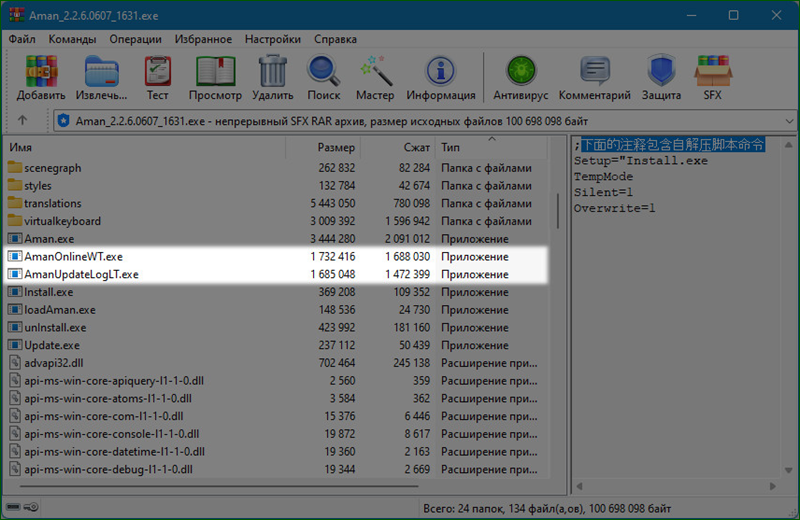Show archive Информация icon
Screen dimensions: 800x520
tap(440, 71)
